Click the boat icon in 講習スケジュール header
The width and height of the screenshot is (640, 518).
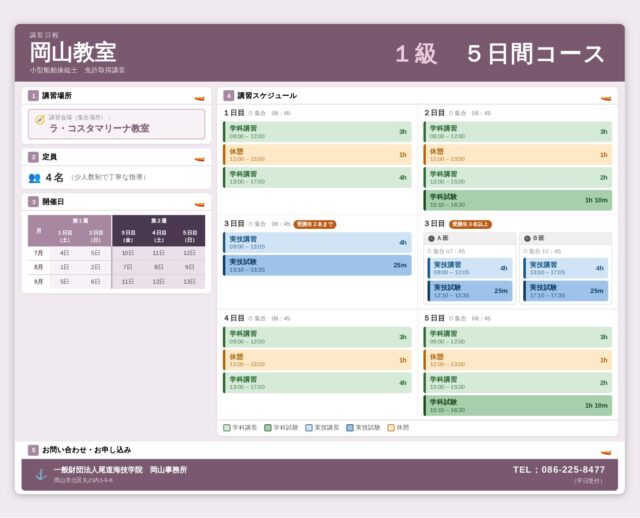[606, 98]
